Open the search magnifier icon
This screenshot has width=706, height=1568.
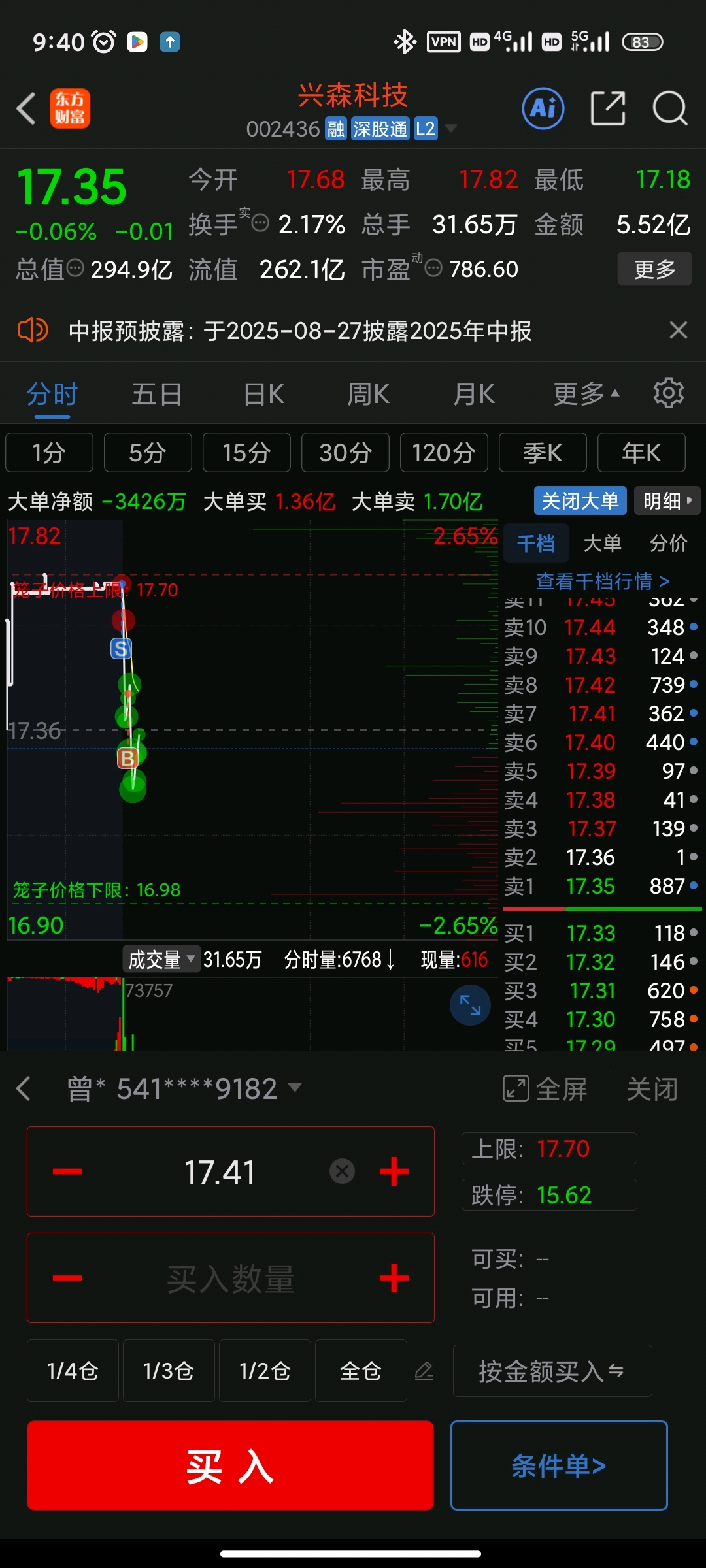(x=670, y=108)
